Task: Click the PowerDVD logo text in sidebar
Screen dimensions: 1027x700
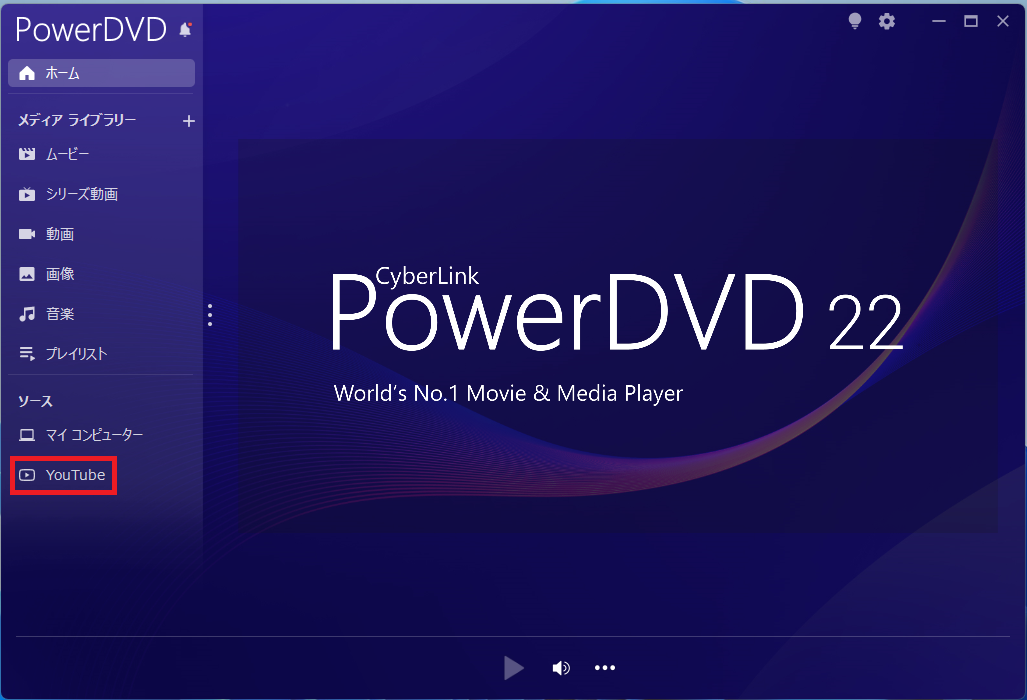Action: tap(91, 29)
